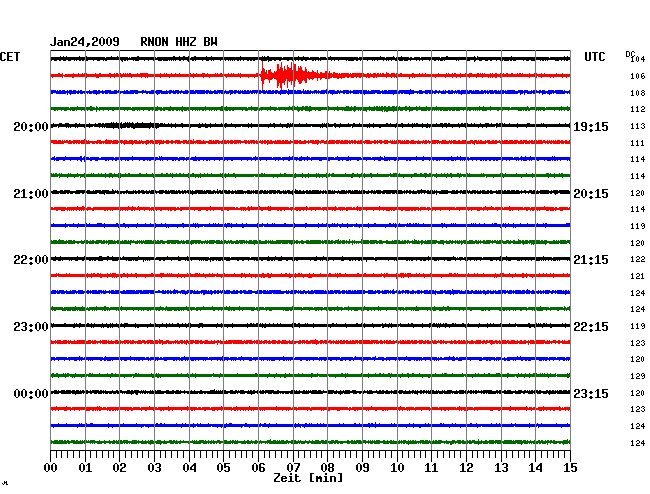Image resolution: width=650 pixels, height=494 pixels.
Task: Click the 19:15 UTC time label
Action: [591, 126]
